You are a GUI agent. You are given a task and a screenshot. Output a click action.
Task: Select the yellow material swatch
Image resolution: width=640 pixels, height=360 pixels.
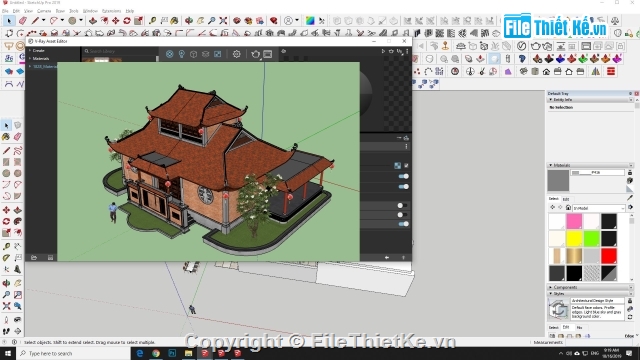(574, 238)
